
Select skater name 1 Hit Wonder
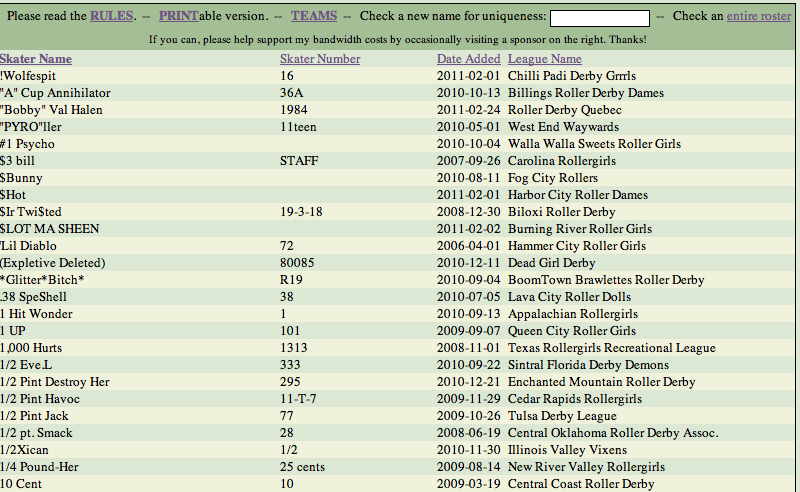[36, 314]
